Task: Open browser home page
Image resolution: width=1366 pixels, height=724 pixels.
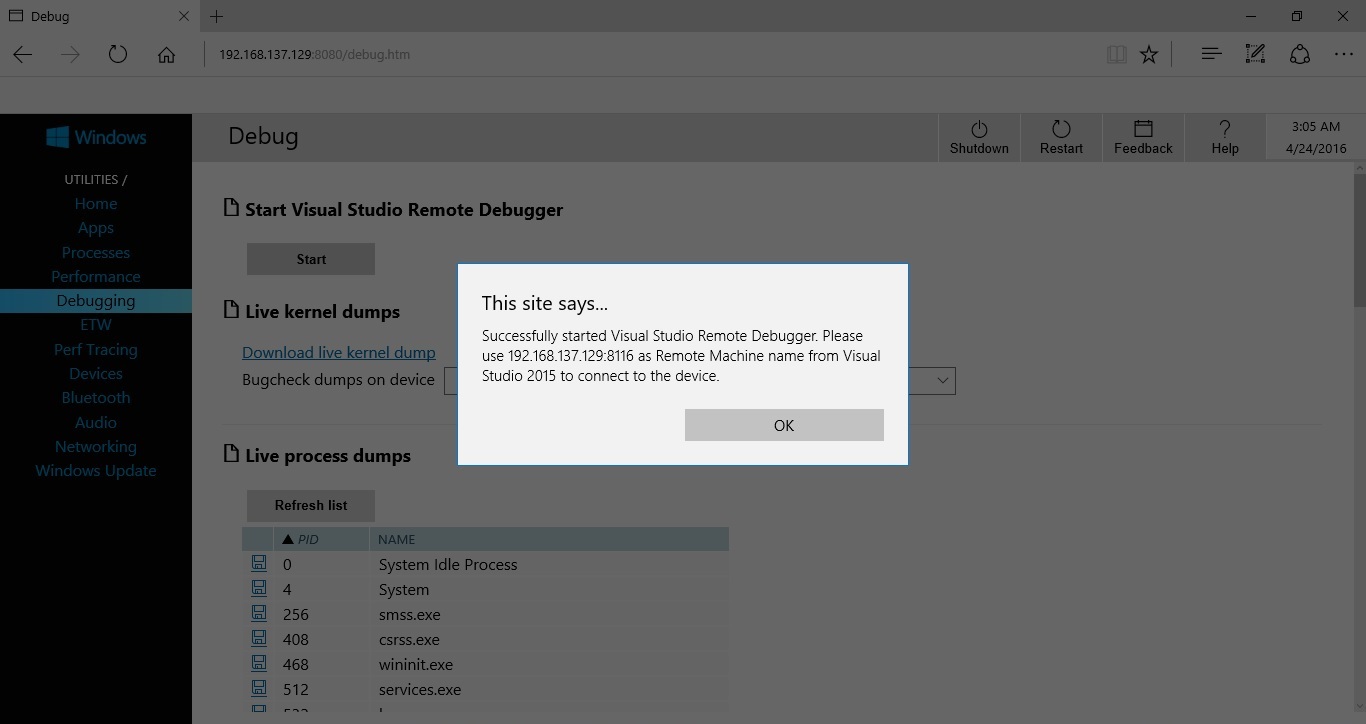Action: (166, 55)
